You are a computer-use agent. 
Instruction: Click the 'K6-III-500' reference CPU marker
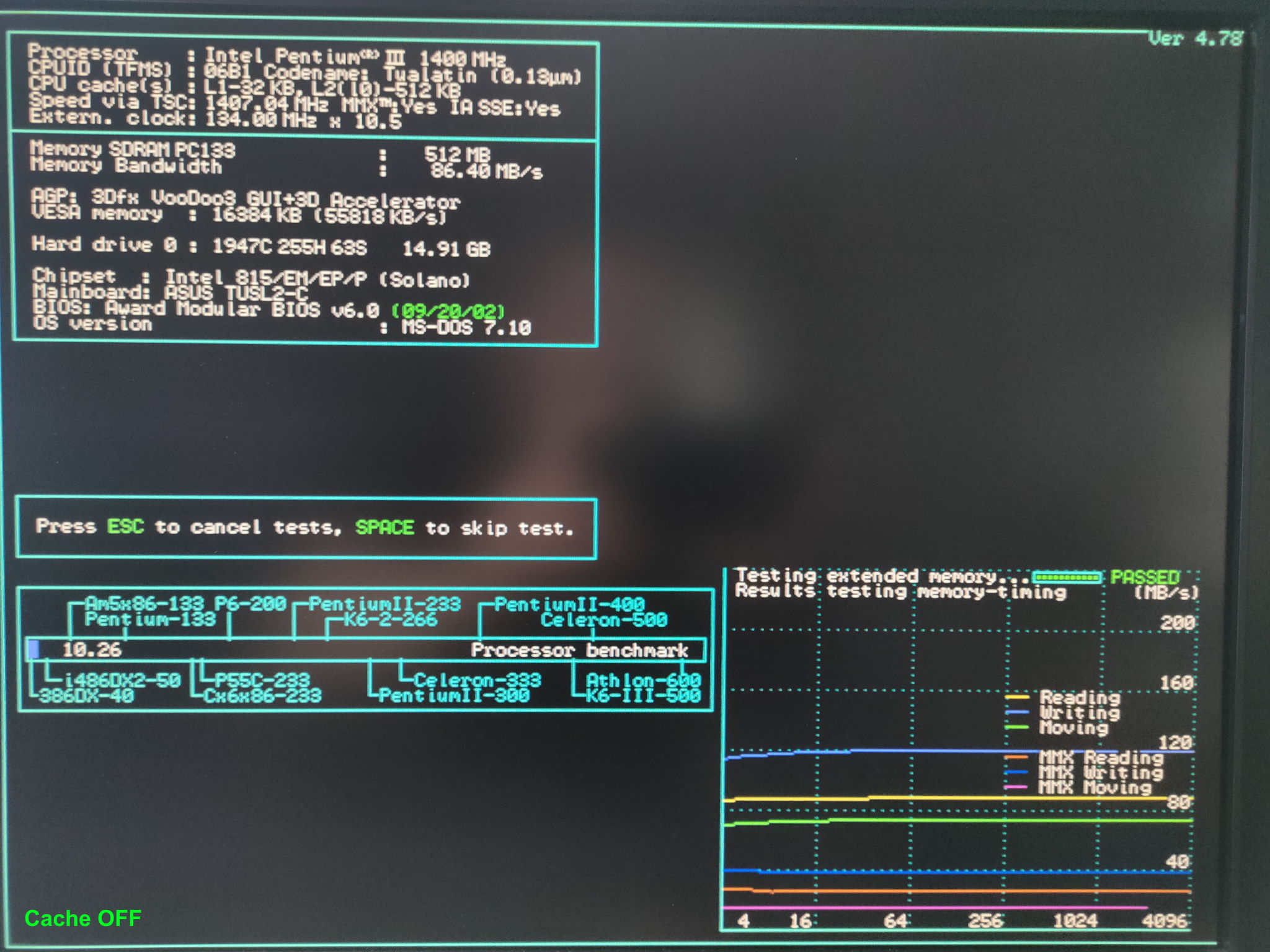[643, 695]
